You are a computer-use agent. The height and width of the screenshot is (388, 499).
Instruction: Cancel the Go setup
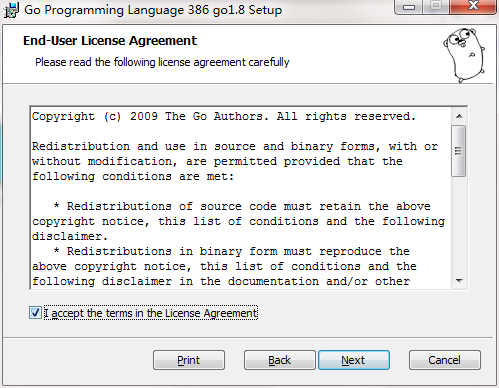click(445, 360)
